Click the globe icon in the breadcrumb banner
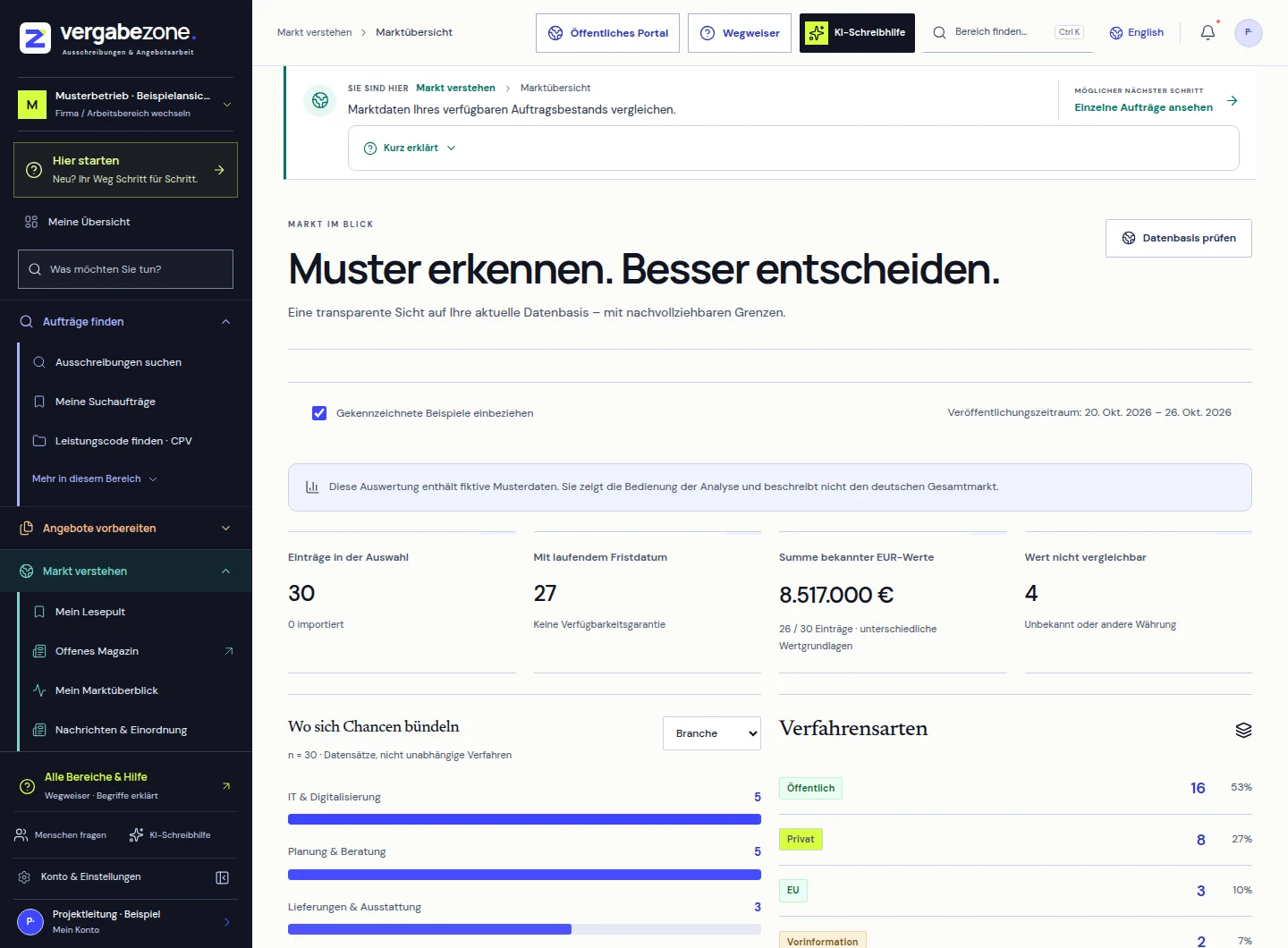 point(320,100)
